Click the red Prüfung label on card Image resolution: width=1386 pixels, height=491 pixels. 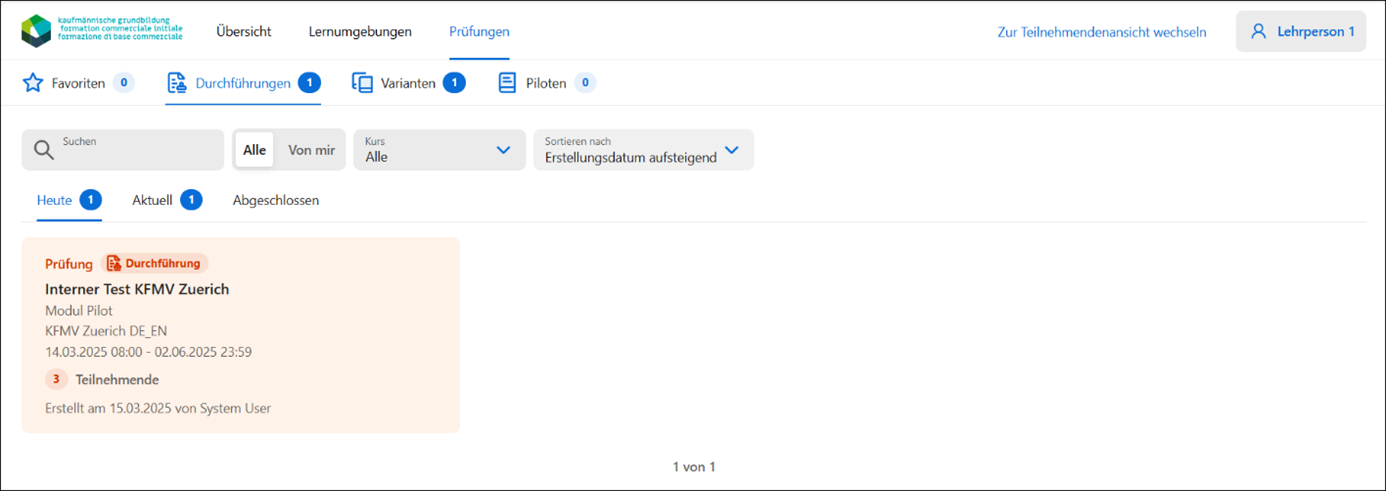click(x=69, y=264)
